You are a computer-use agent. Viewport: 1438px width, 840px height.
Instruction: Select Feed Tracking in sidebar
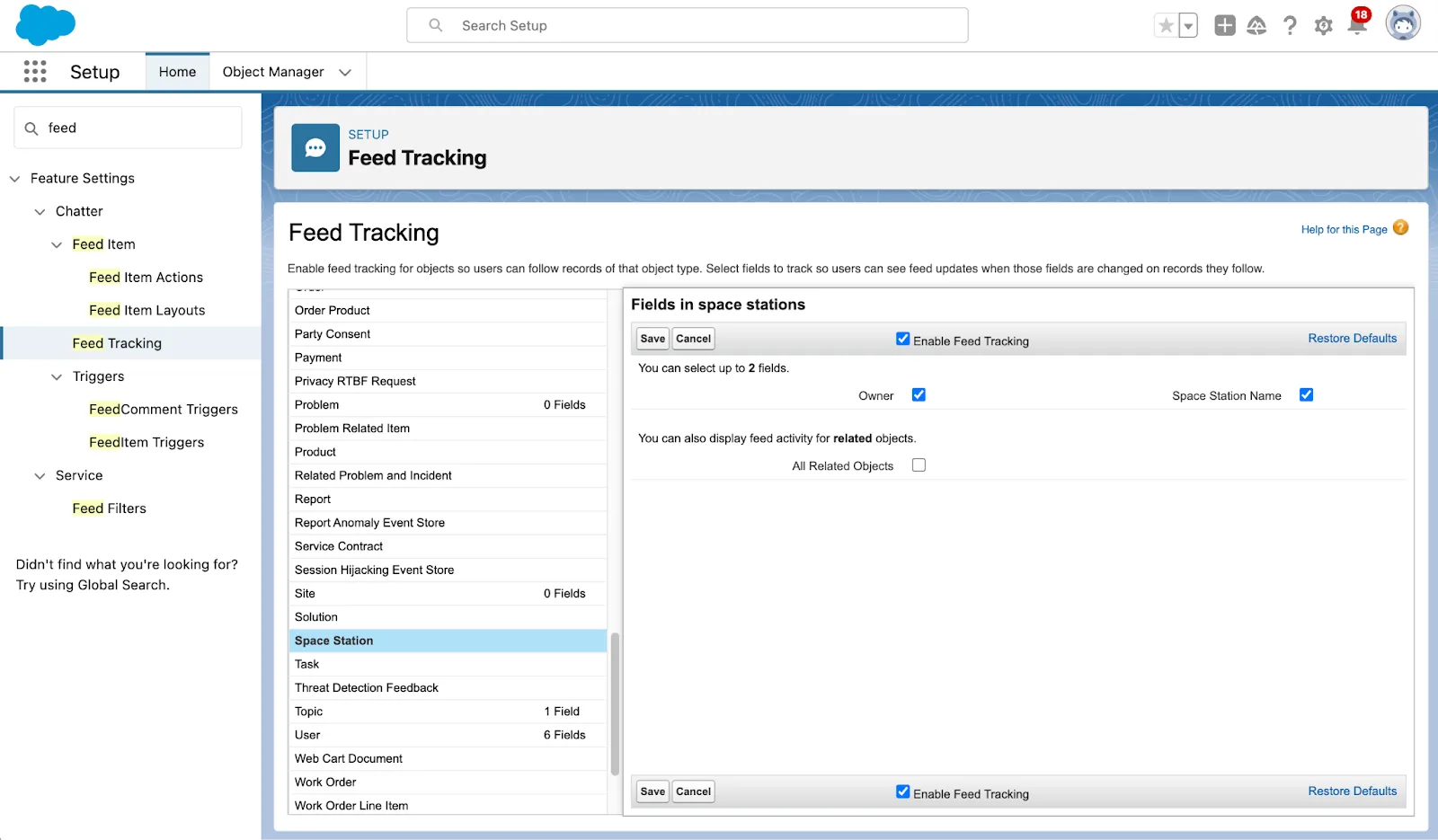point(117,343)
